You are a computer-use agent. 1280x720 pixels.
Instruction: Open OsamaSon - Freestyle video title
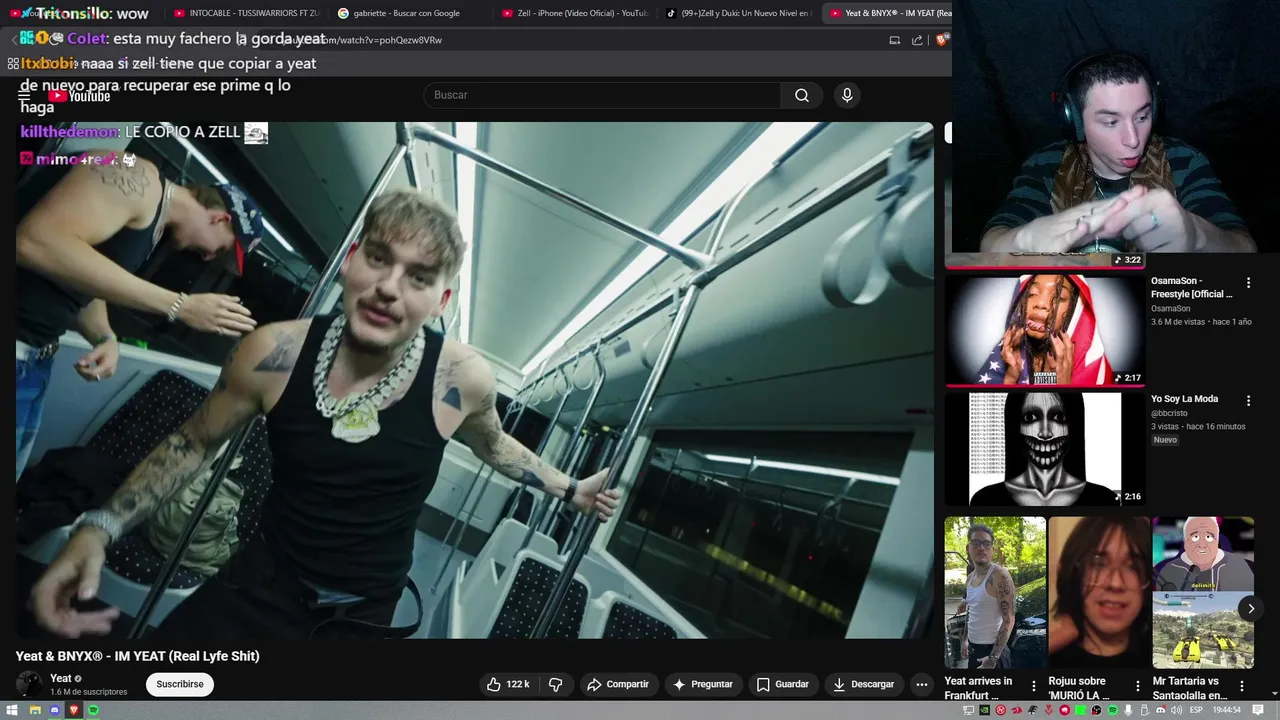(x=1192, y=287)
